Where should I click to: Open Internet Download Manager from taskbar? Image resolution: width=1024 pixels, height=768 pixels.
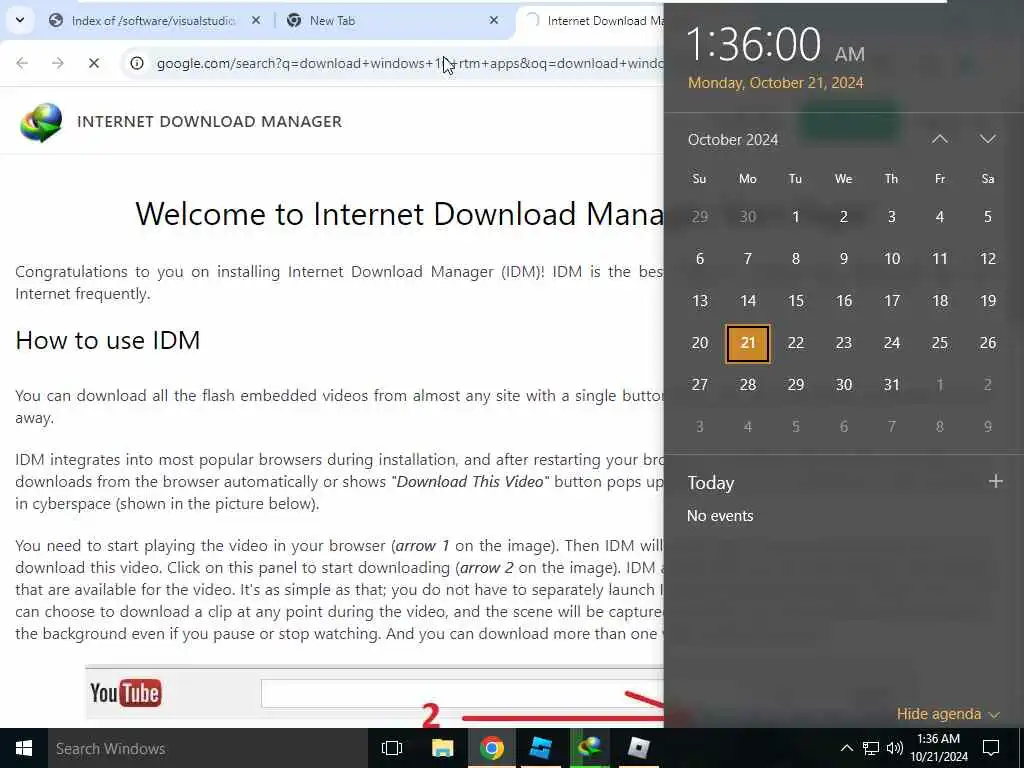point(589,748)
